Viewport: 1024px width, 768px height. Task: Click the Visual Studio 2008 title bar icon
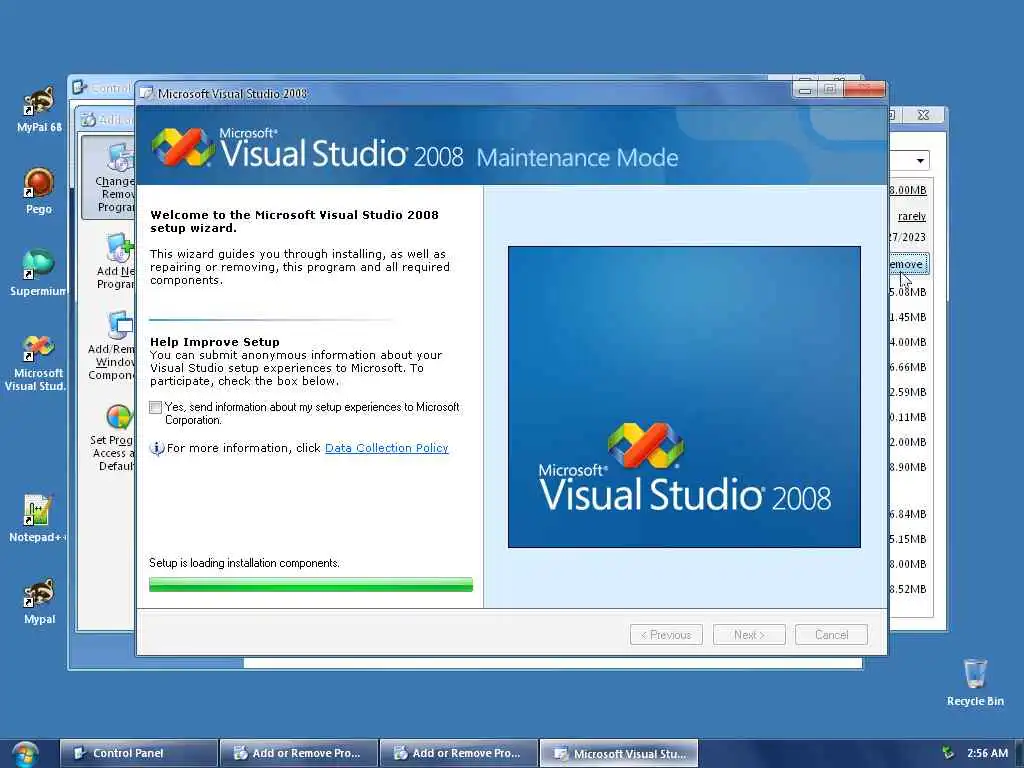click(x=146, y=93)
